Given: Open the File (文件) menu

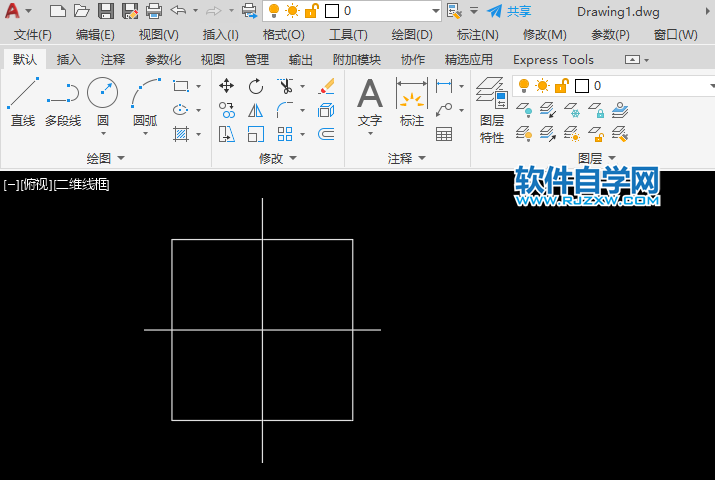Looking at the screenshot, I should pos(32,35).
